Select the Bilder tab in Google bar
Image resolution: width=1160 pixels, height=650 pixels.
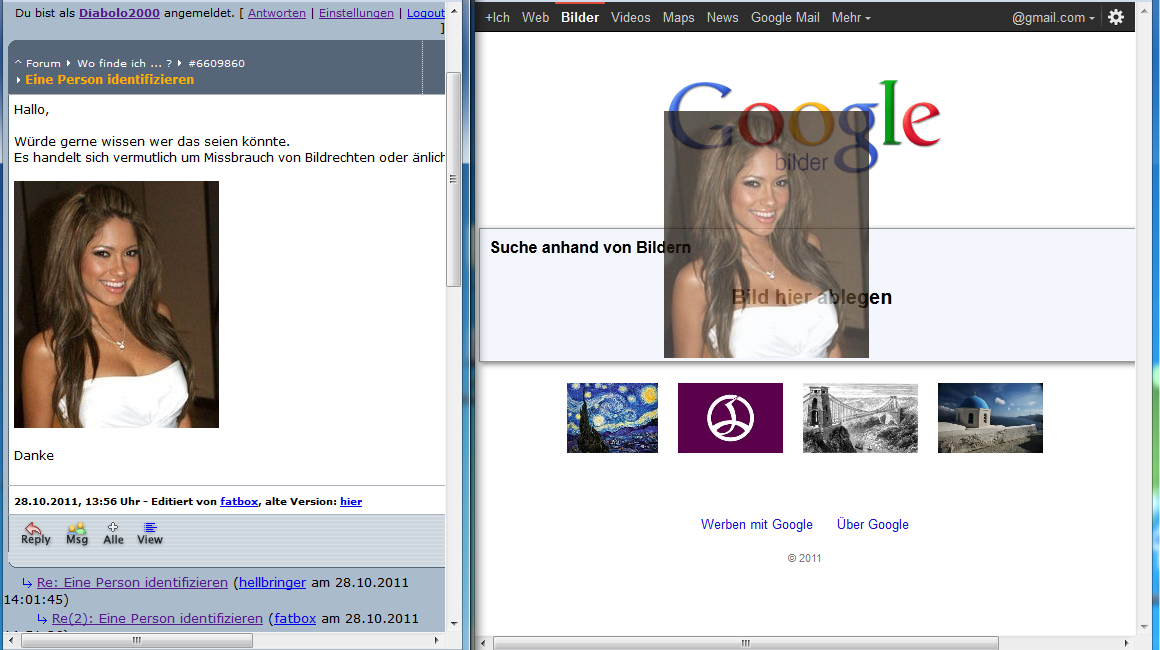[x=580, y=17]
